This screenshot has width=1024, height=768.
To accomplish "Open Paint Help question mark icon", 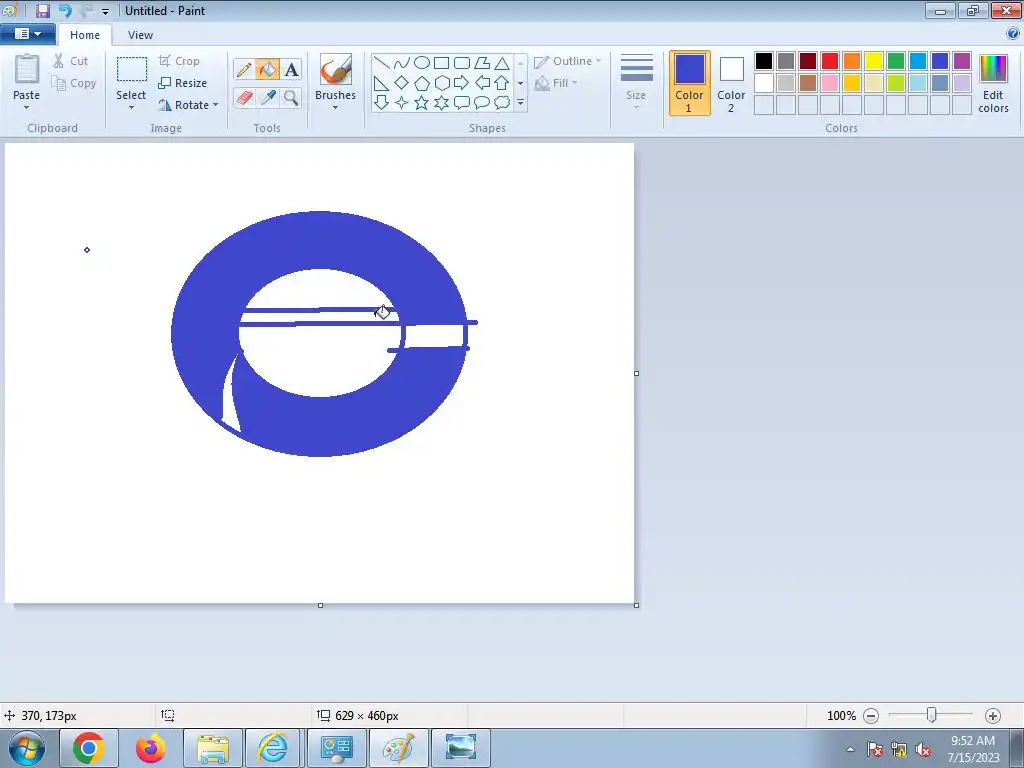I will (1013, 34).
